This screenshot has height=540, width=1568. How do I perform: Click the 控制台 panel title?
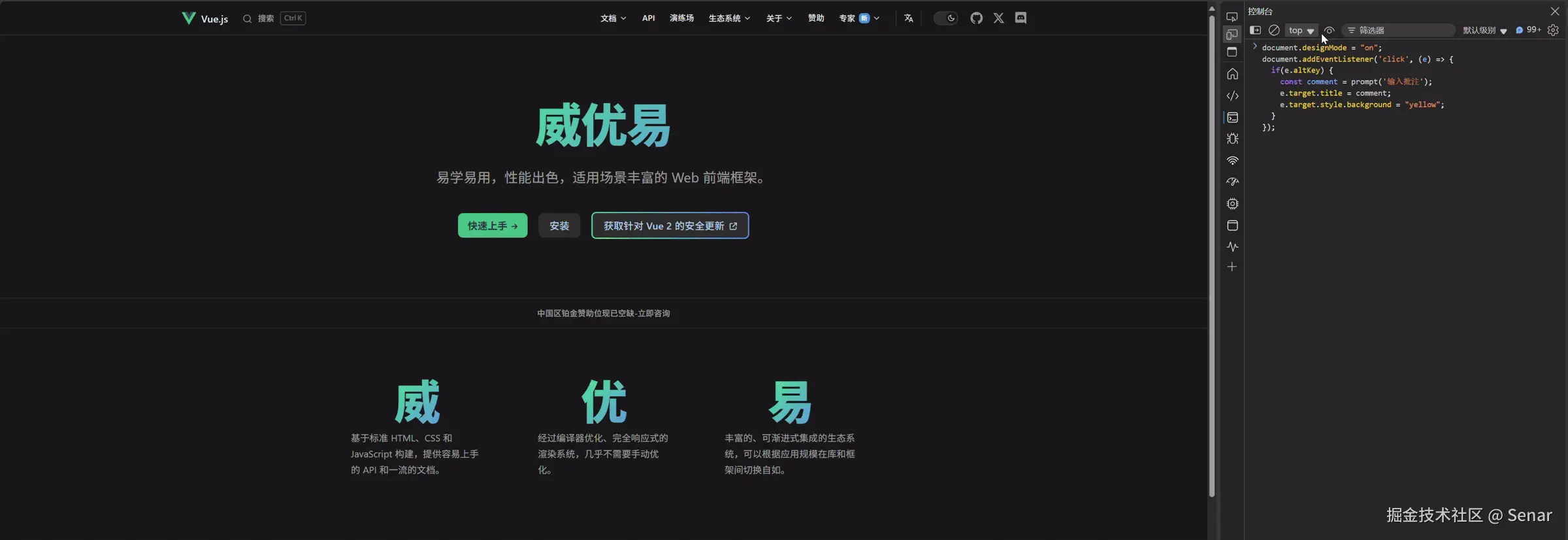tap(1260, 11)
